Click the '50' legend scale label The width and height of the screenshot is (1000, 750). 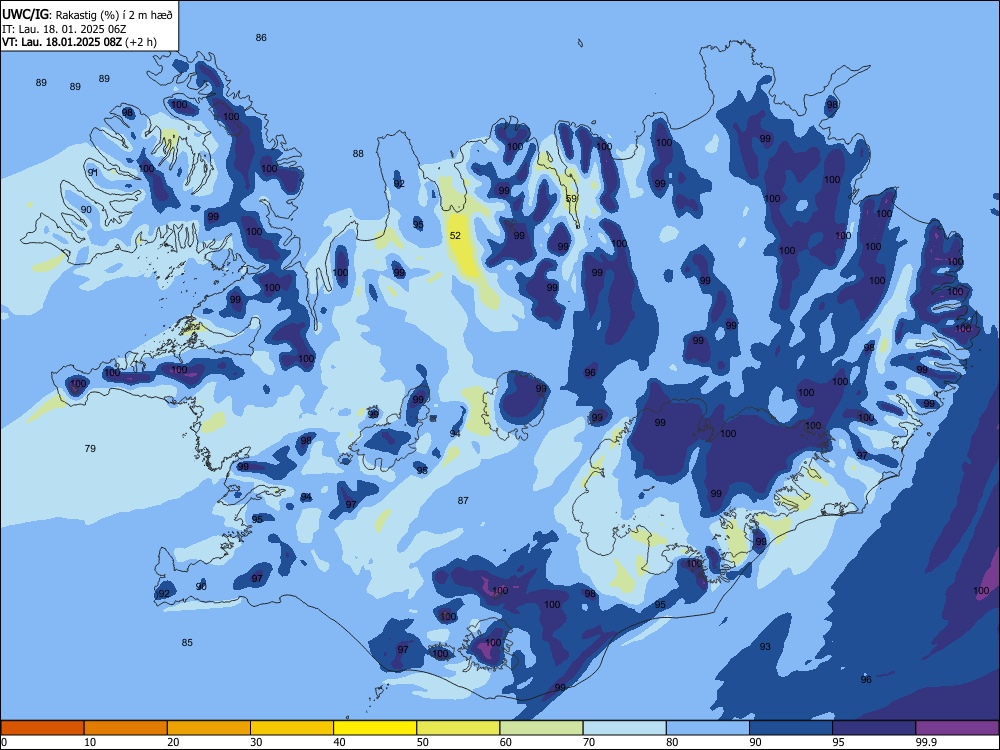[x=423, y=742]
